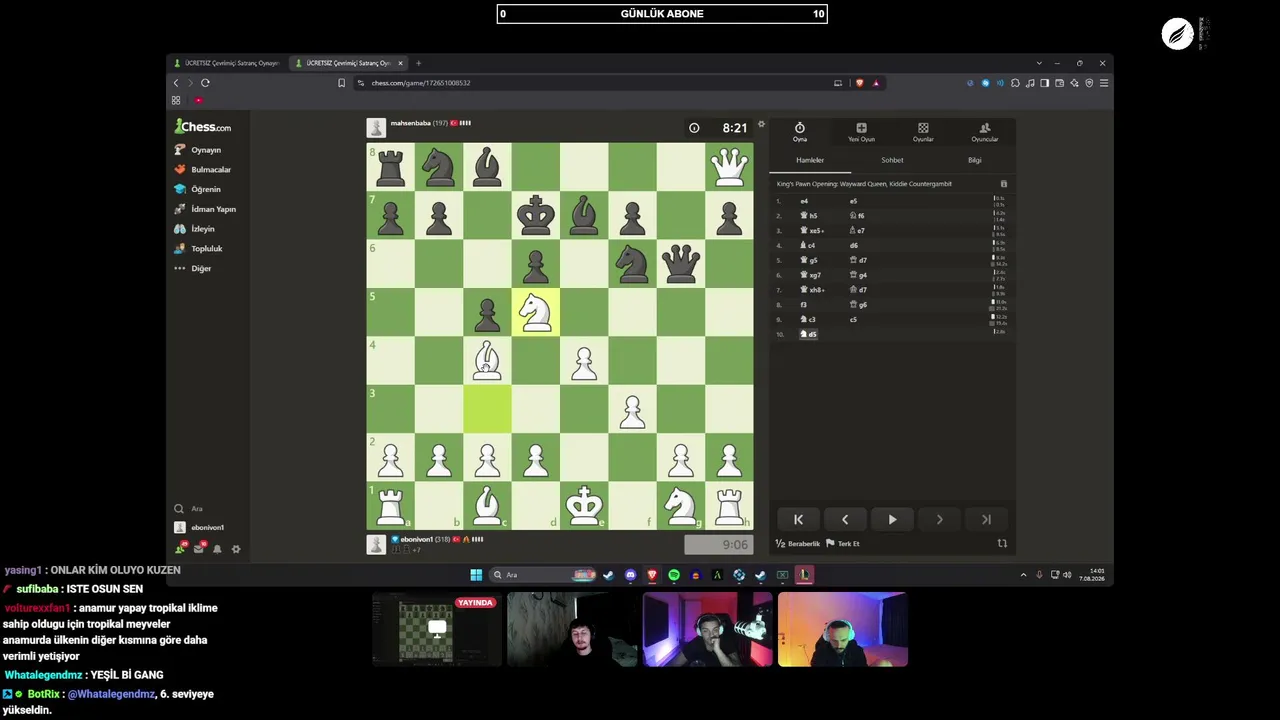
Task: Select the Yeni Oyun tab
Action: [861, 132]
